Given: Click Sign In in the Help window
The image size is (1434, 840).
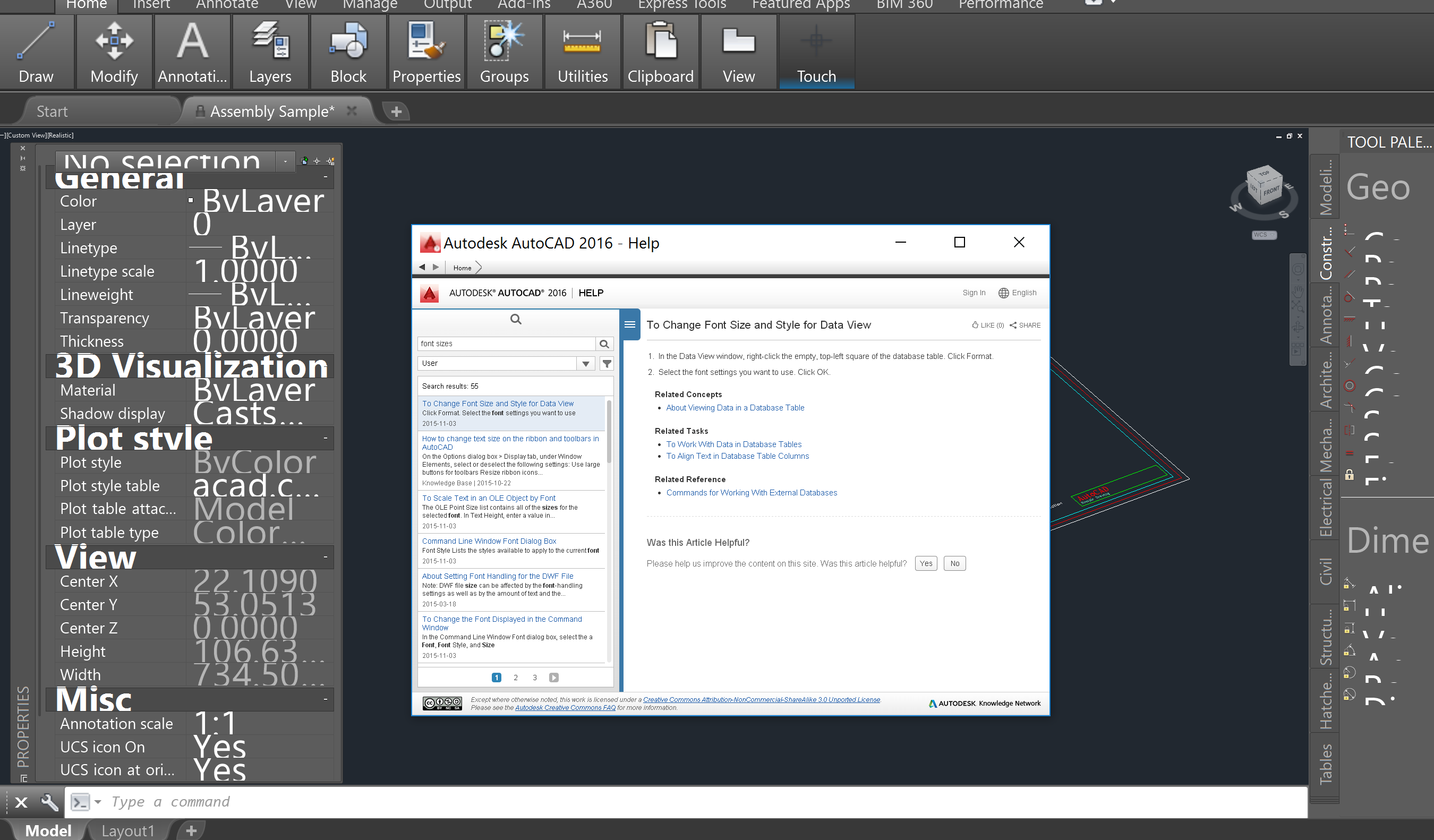Looking at the screenshot, I should pos(974,293).
